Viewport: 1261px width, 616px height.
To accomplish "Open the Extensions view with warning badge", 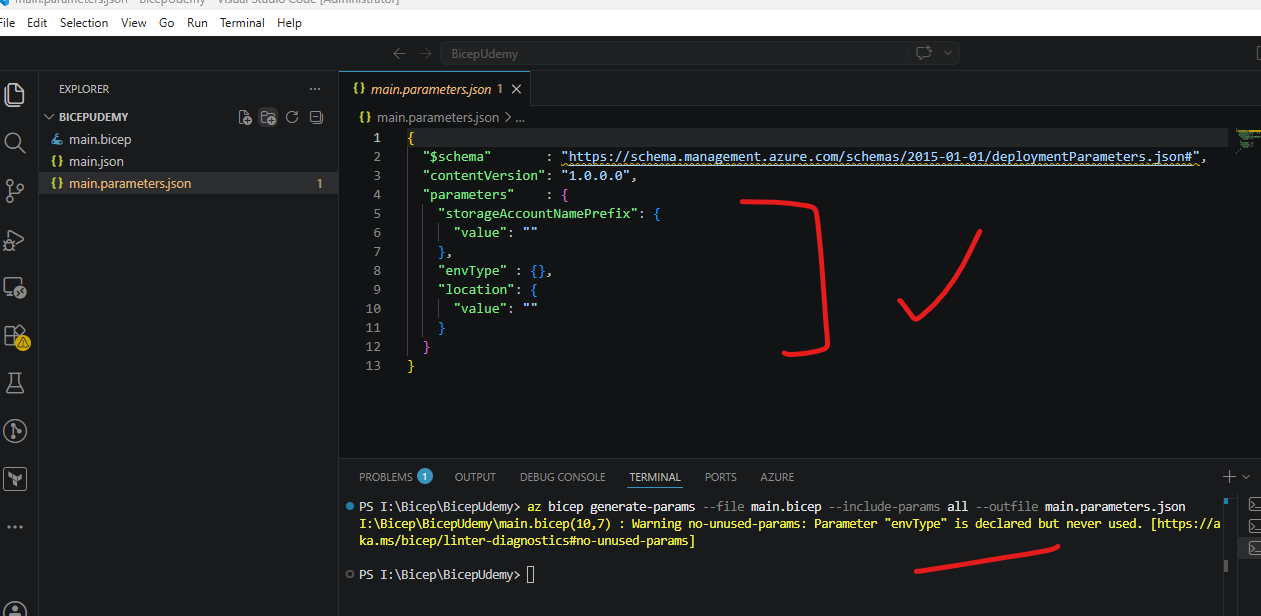I will (x=15, y=336).
